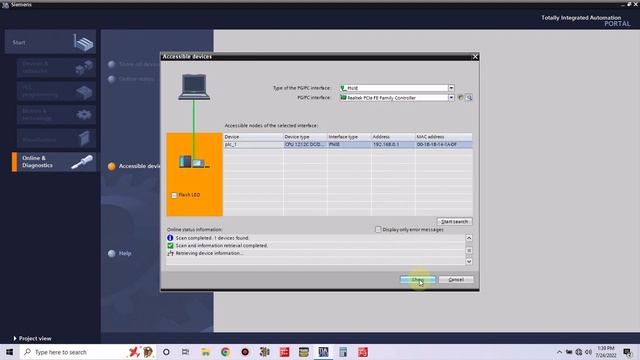Open the notification center icon
The image size is (640, 360).
coord(628,352)
